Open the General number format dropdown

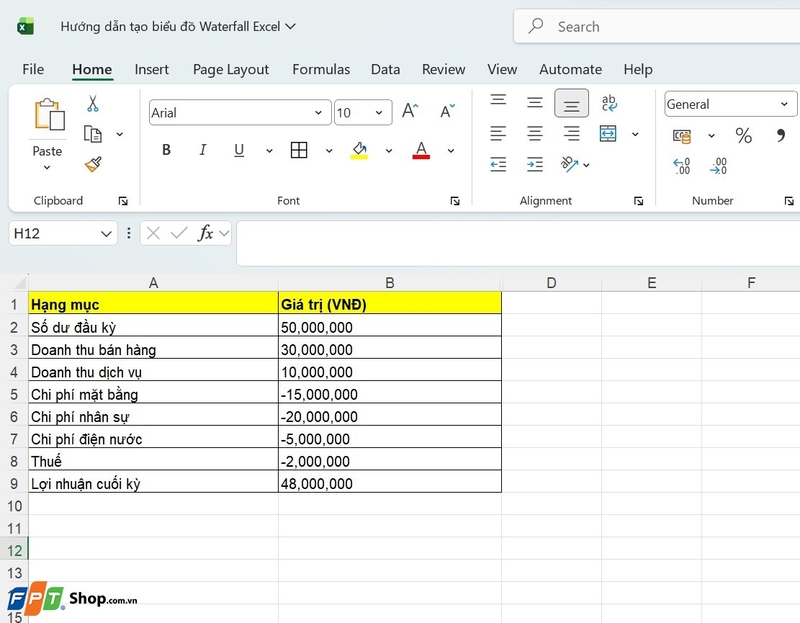(784, 104)
